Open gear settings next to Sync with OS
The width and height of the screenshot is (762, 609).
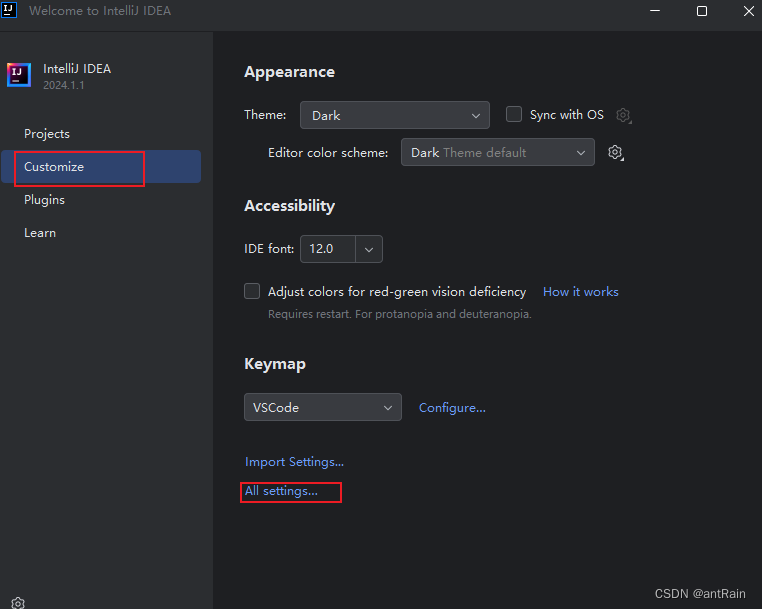pos(623,115)
